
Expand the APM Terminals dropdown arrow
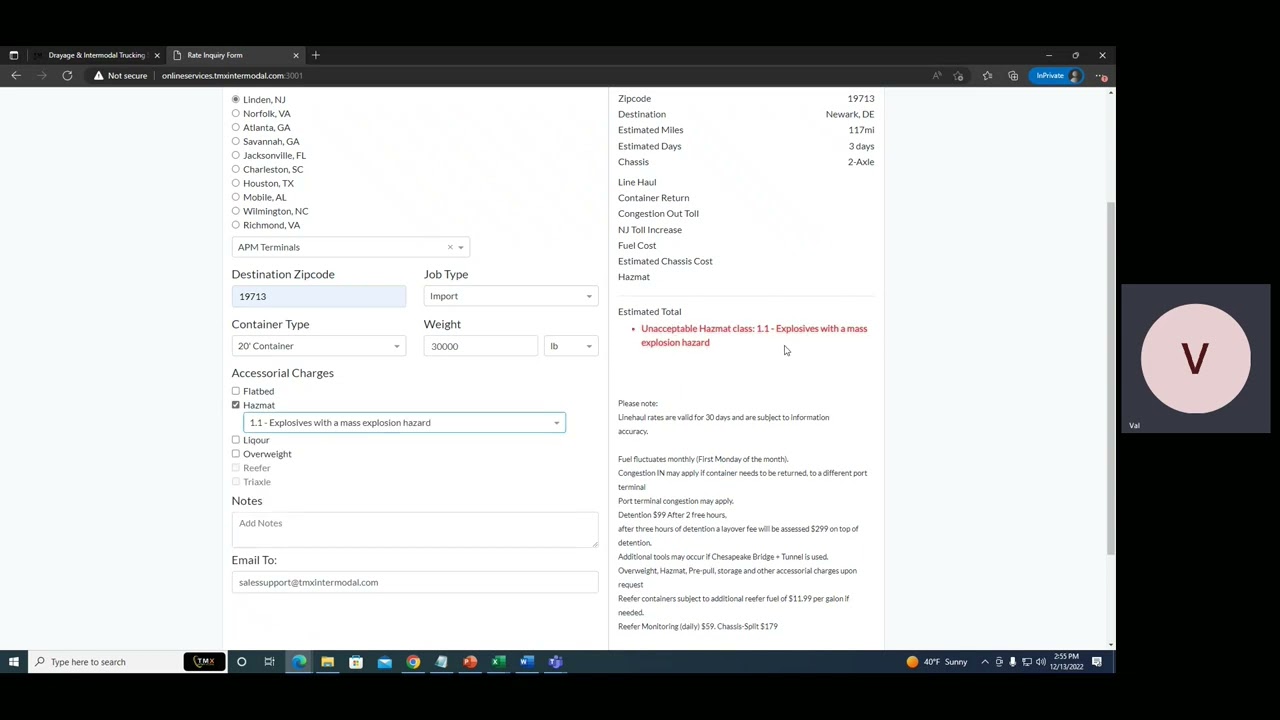pyautogui.click(x=460, y=247)
